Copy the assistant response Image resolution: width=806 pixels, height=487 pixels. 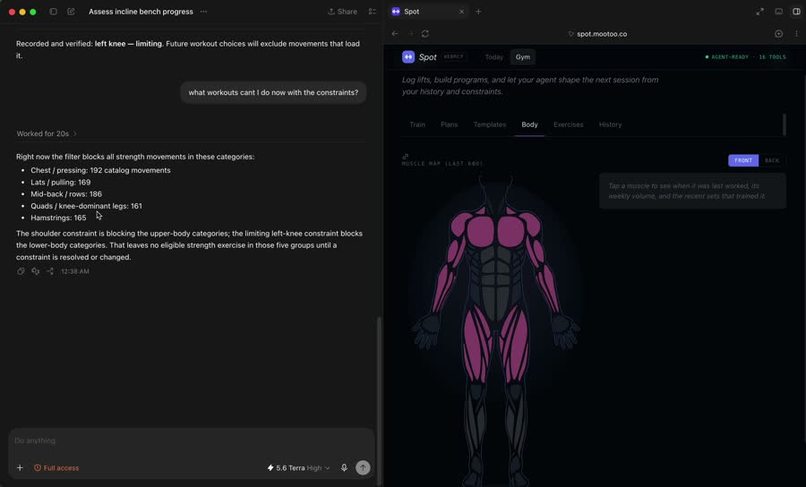click(21, 271)
